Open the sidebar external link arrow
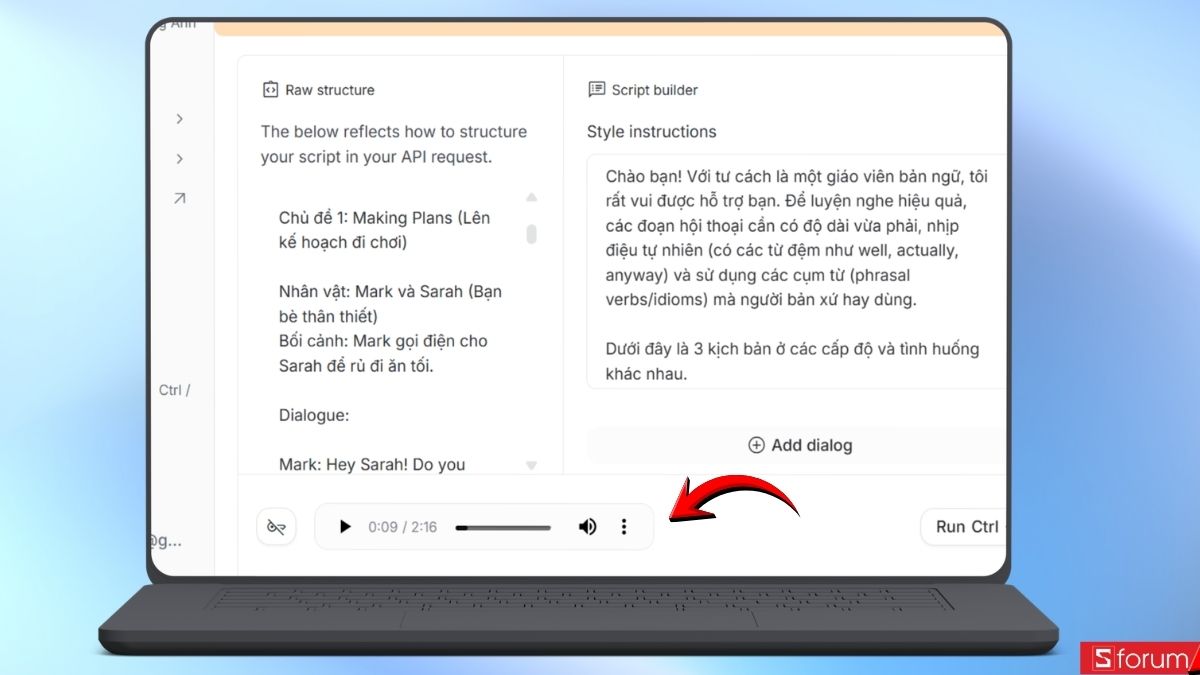This screenshot has height=675, width=1200. point(180,199)
